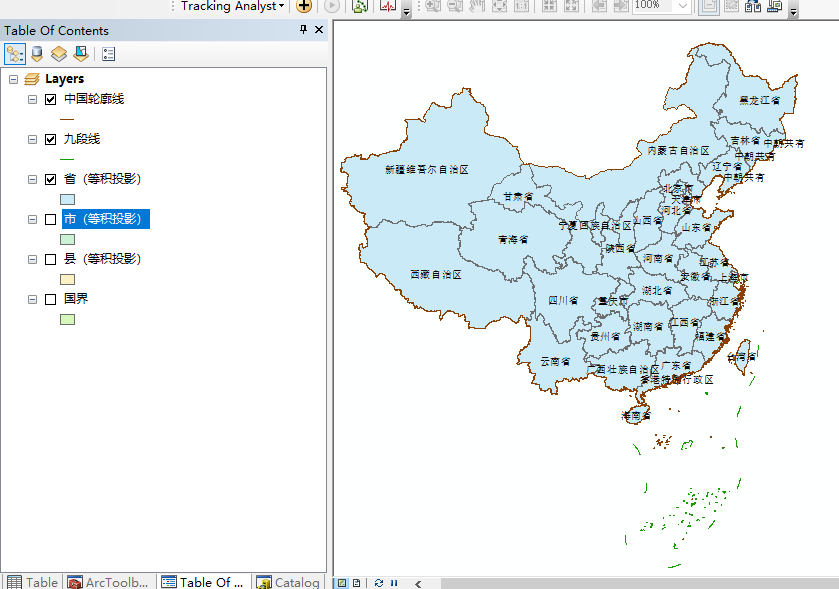Click layout Go Forward to Extent arrow
Screen dimensions: 839x589
point(621,6)
